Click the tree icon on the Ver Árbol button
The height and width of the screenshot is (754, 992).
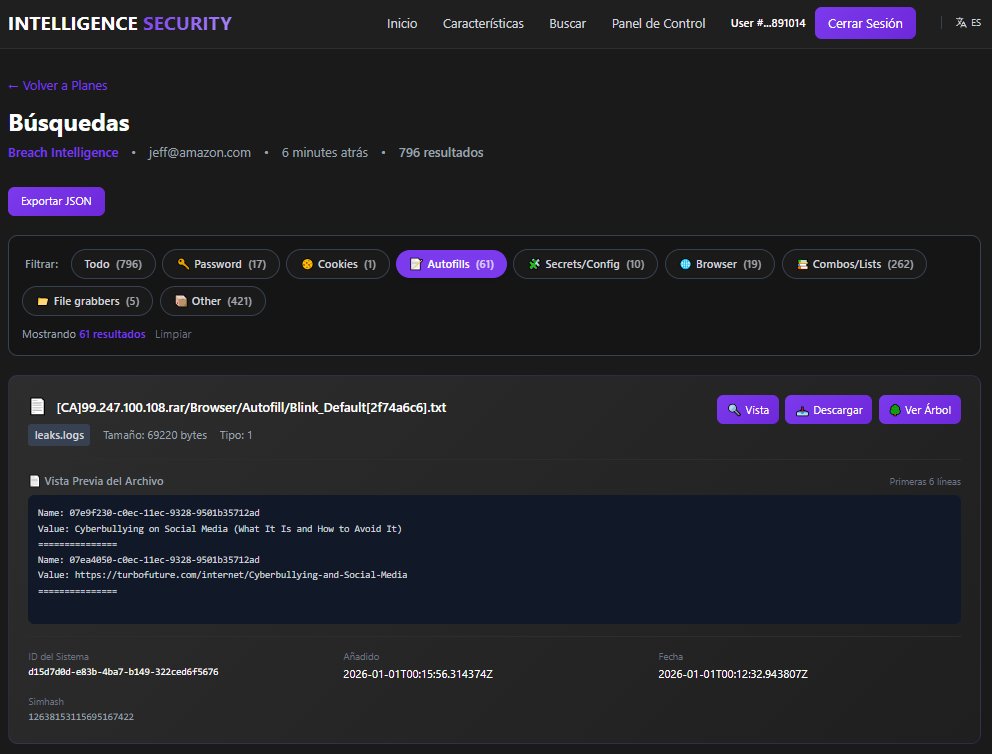897,409
